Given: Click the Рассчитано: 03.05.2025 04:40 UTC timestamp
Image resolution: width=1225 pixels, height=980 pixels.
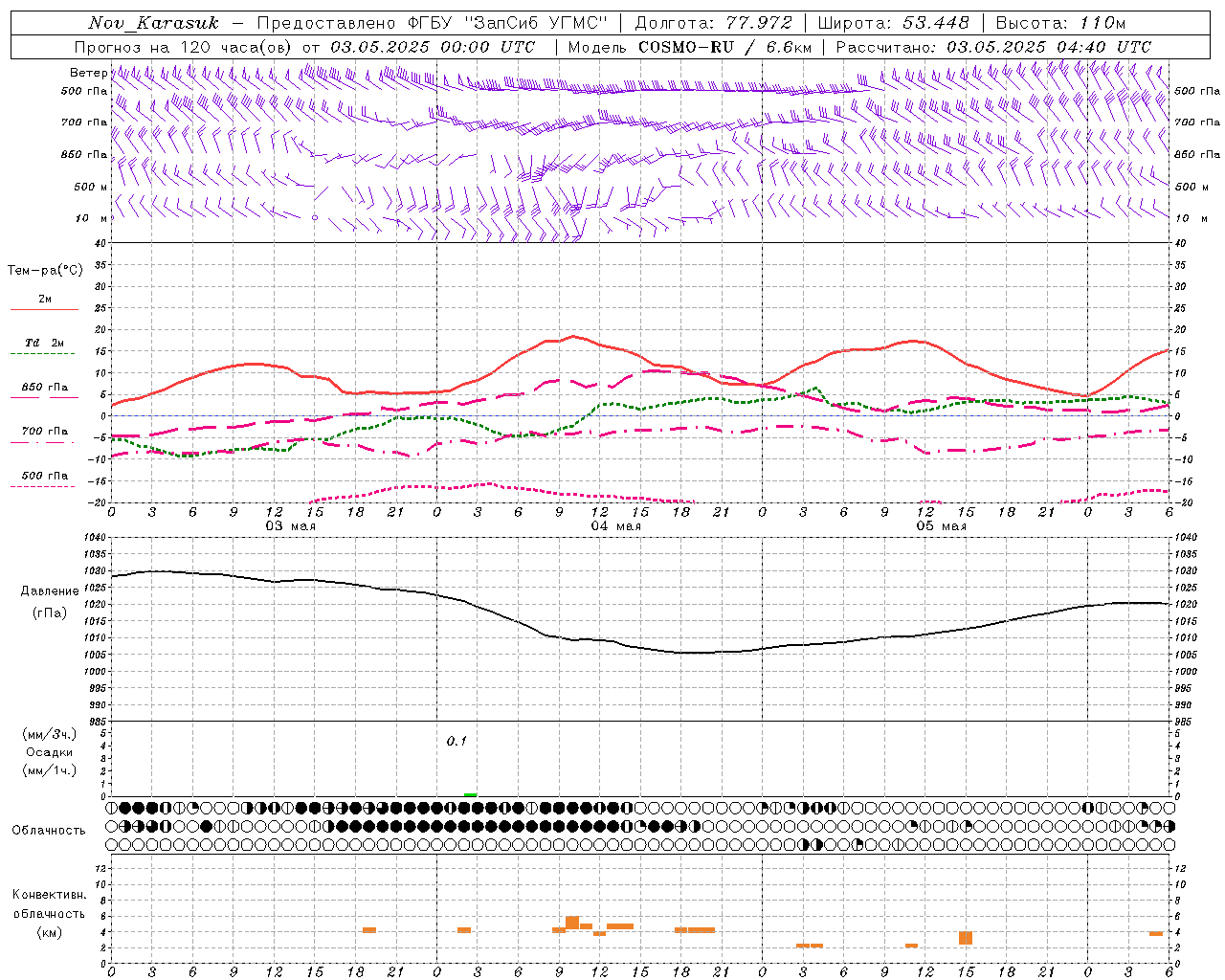Looking at the screenshot, I should (994, 47).
